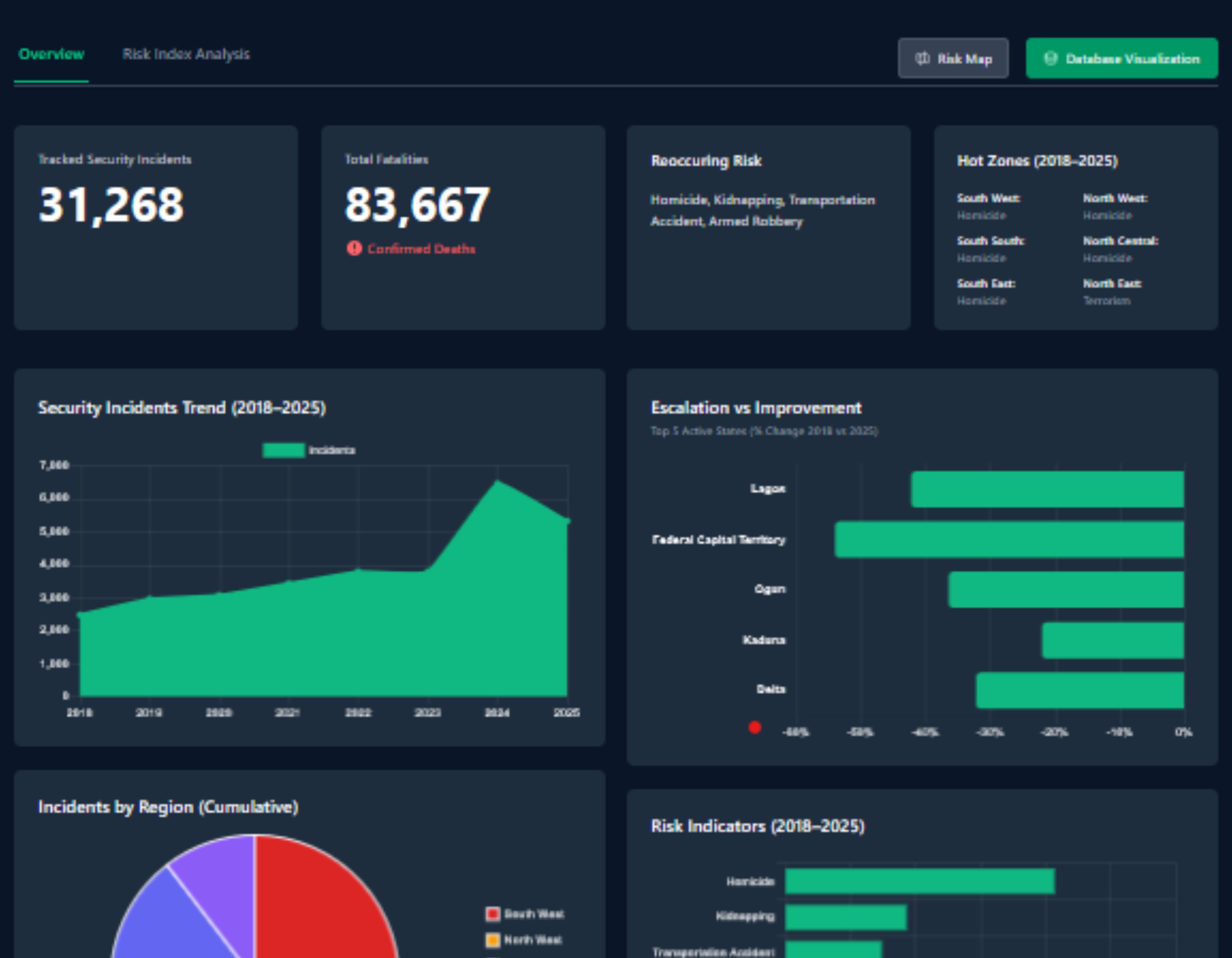This screenshot has width=1232, height=958.
Task: Click the Database Visualization globe icon
Action: (x=1050, y=59)
